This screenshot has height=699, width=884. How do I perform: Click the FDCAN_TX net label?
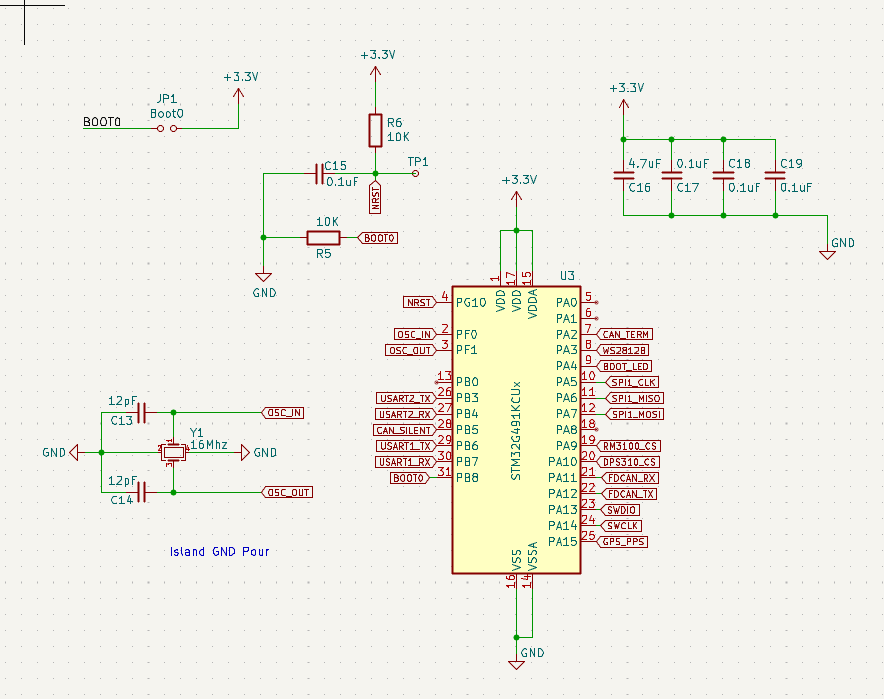[629, 493]
